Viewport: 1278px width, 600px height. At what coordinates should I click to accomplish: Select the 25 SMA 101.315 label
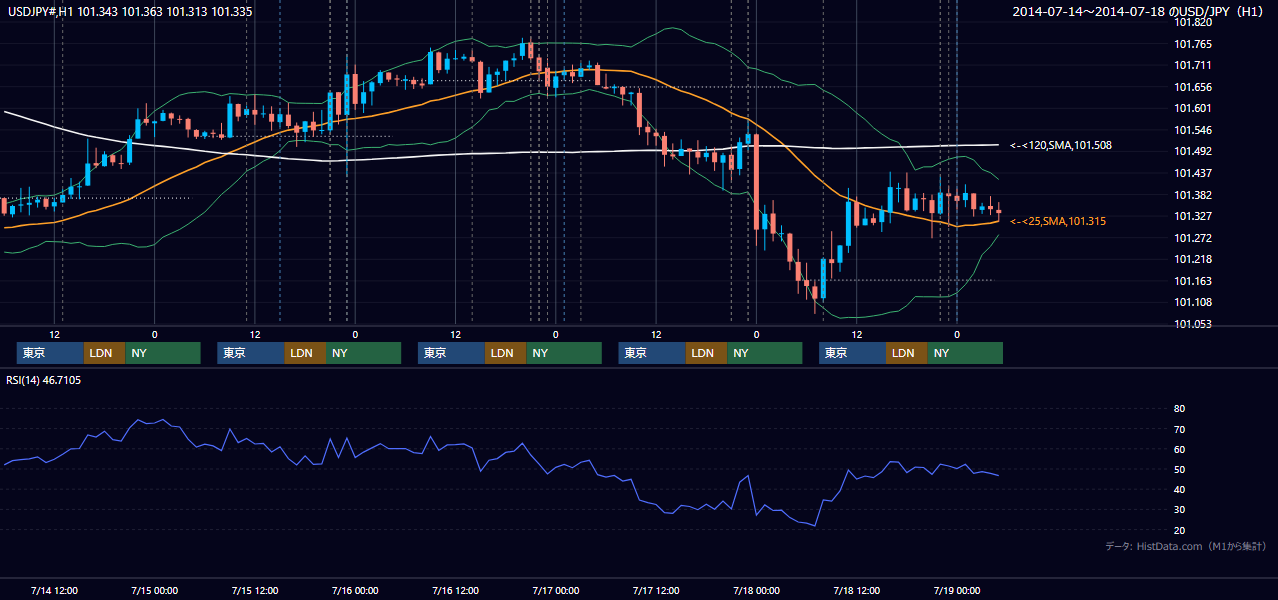(1058, 221)
